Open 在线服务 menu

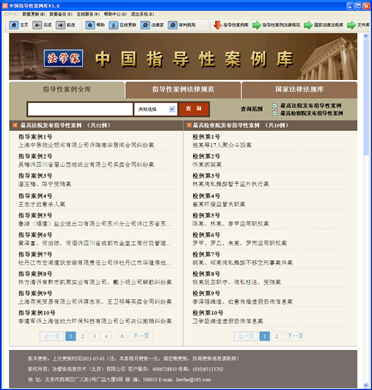(88, 14)
